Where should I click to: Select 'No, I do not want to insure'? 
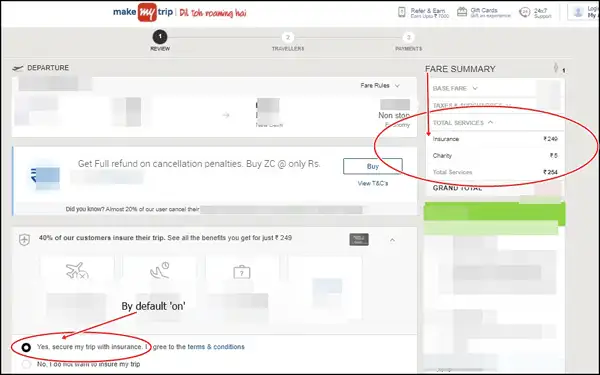coord(26,364)
